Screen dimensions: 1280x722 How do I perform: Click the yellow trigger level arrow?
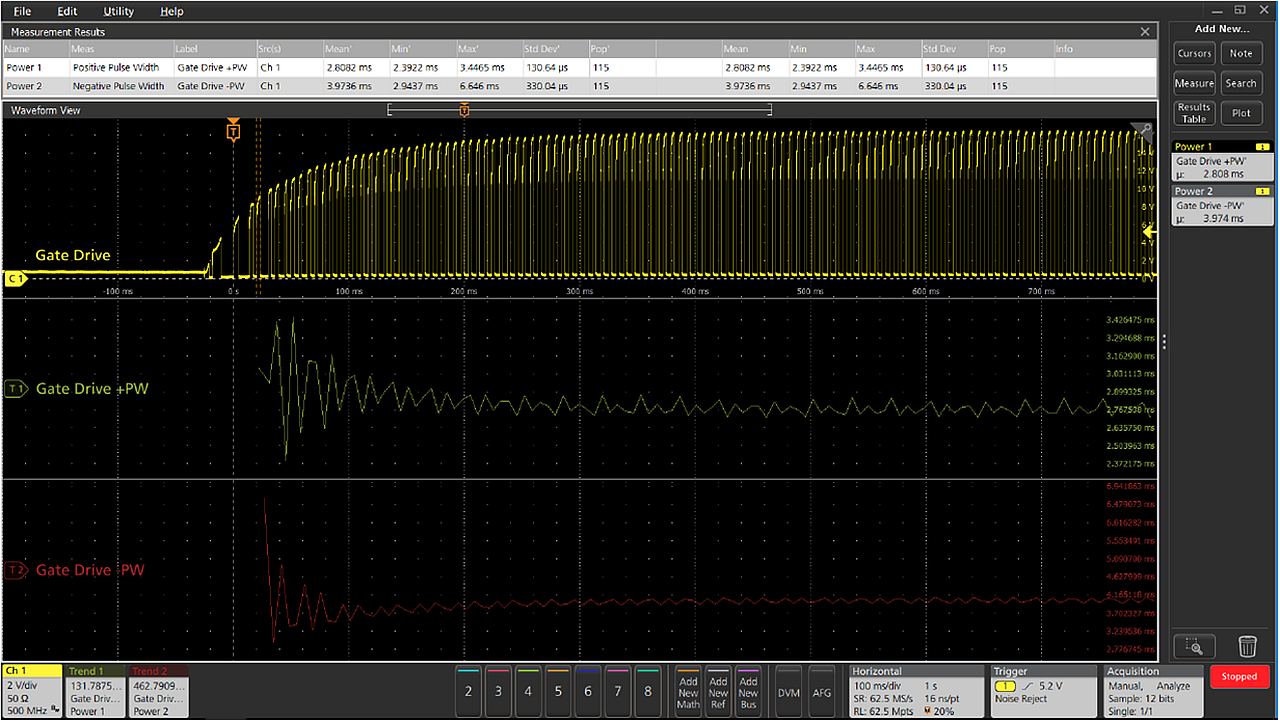(x=1150, y=232)
